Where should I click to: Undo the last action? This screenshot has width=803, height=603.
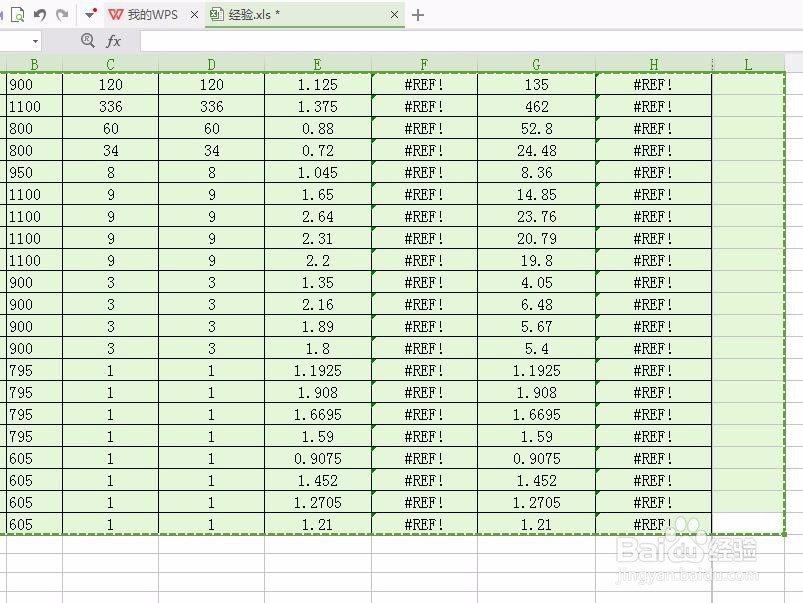pos(40,15)
